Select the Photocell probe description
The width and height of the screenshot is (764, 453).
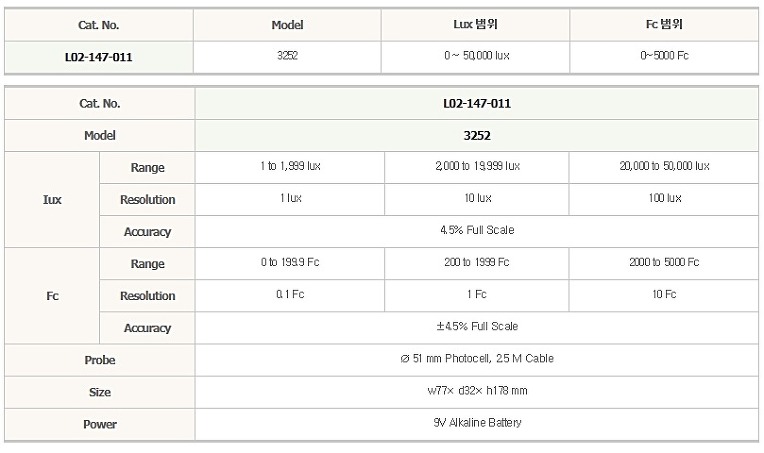point(477,359)
